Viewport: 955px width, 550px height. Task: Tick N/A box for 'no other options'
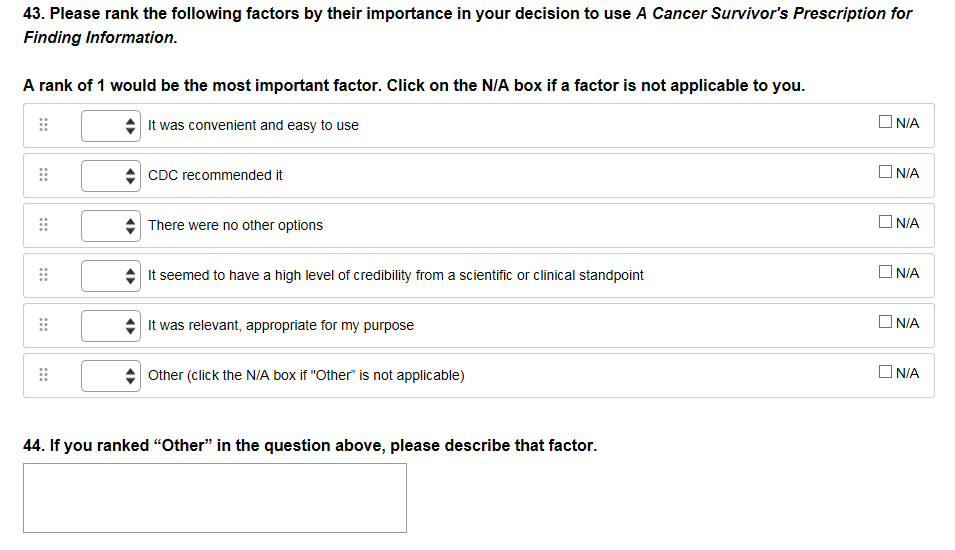tap(885, 223)
